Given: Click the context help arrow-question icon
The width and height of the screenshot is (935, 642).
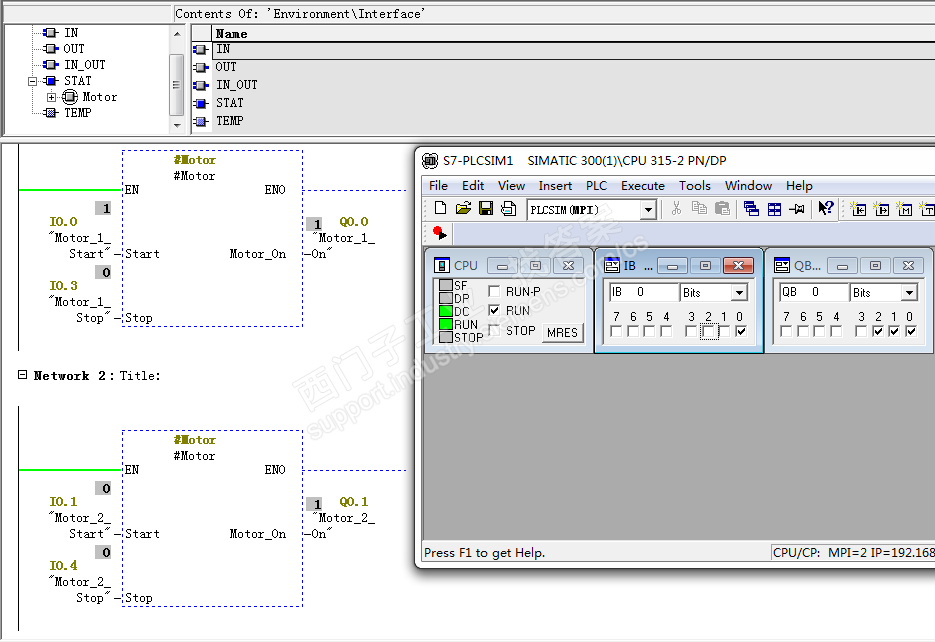Looking at the screenshot, I should click(825, 208).
